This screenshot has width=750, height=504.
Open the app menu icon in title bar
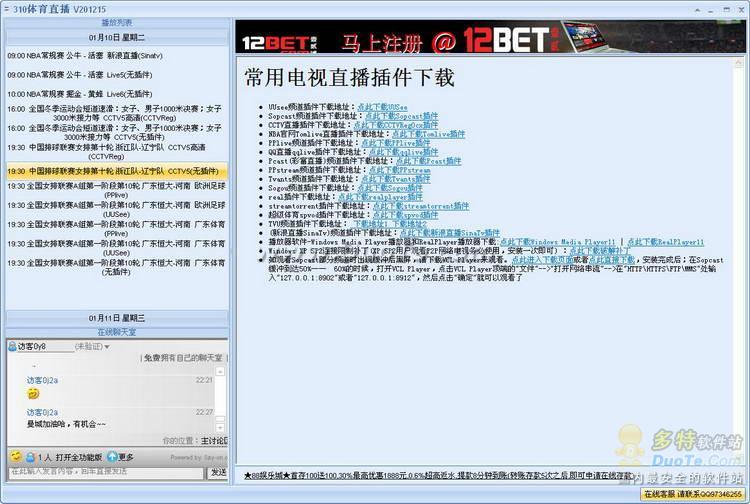click(x=6, y=9)
